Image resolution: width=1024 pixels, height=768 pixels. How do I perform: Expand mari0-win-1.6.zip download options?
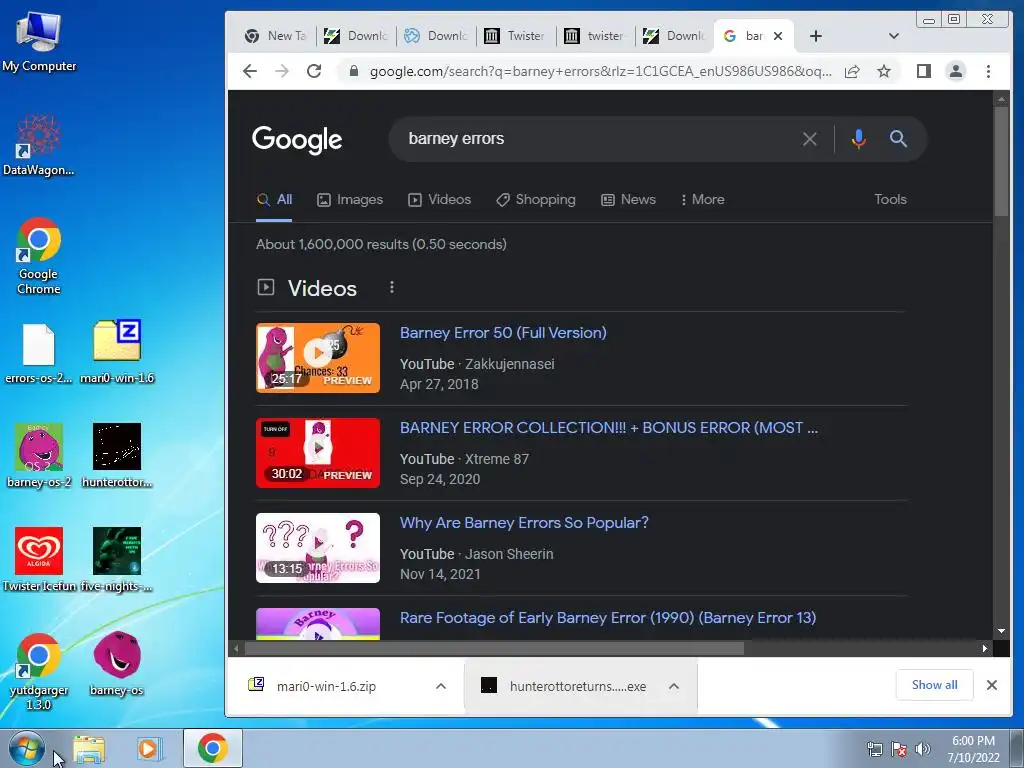pyautogui.click(x=441, y=686)
